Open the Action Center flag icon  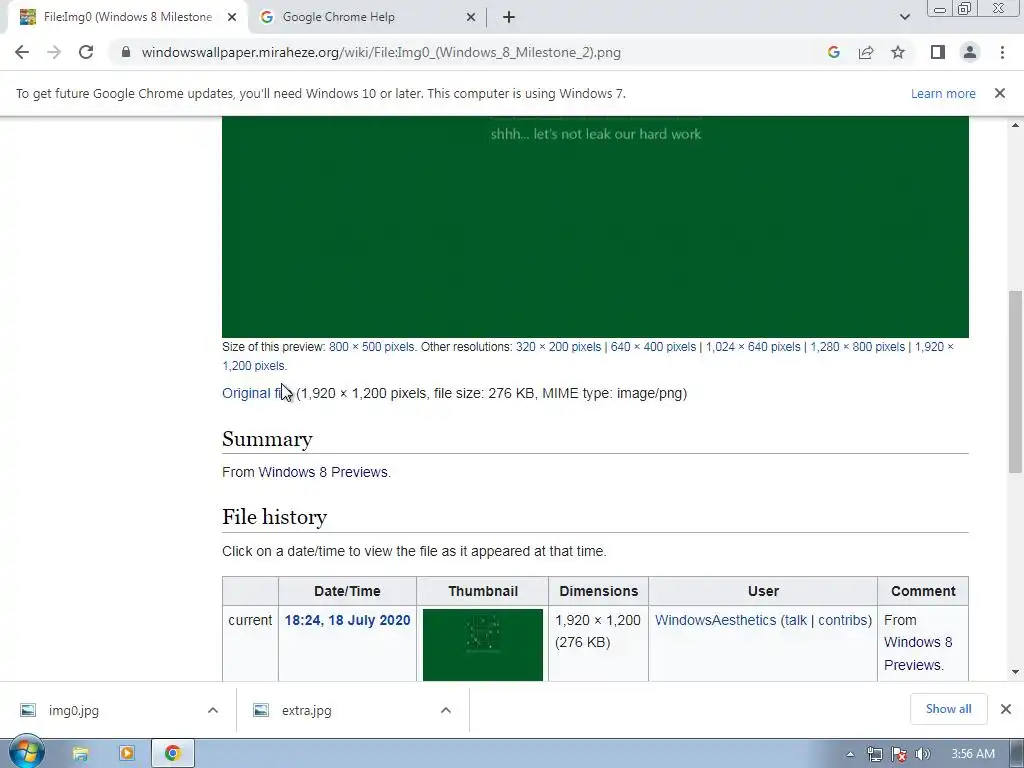pyautogui.click(x=899, y=754)
